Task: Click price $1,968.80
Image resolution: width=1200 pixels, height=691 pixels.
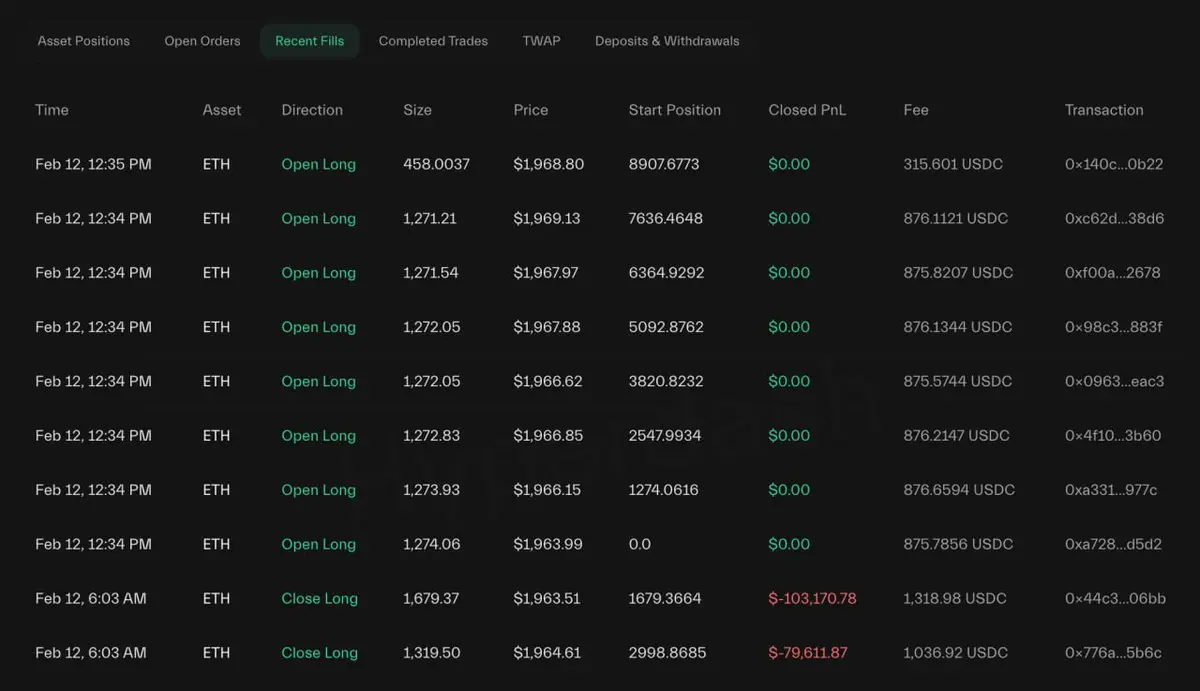Action: [548, 164]
